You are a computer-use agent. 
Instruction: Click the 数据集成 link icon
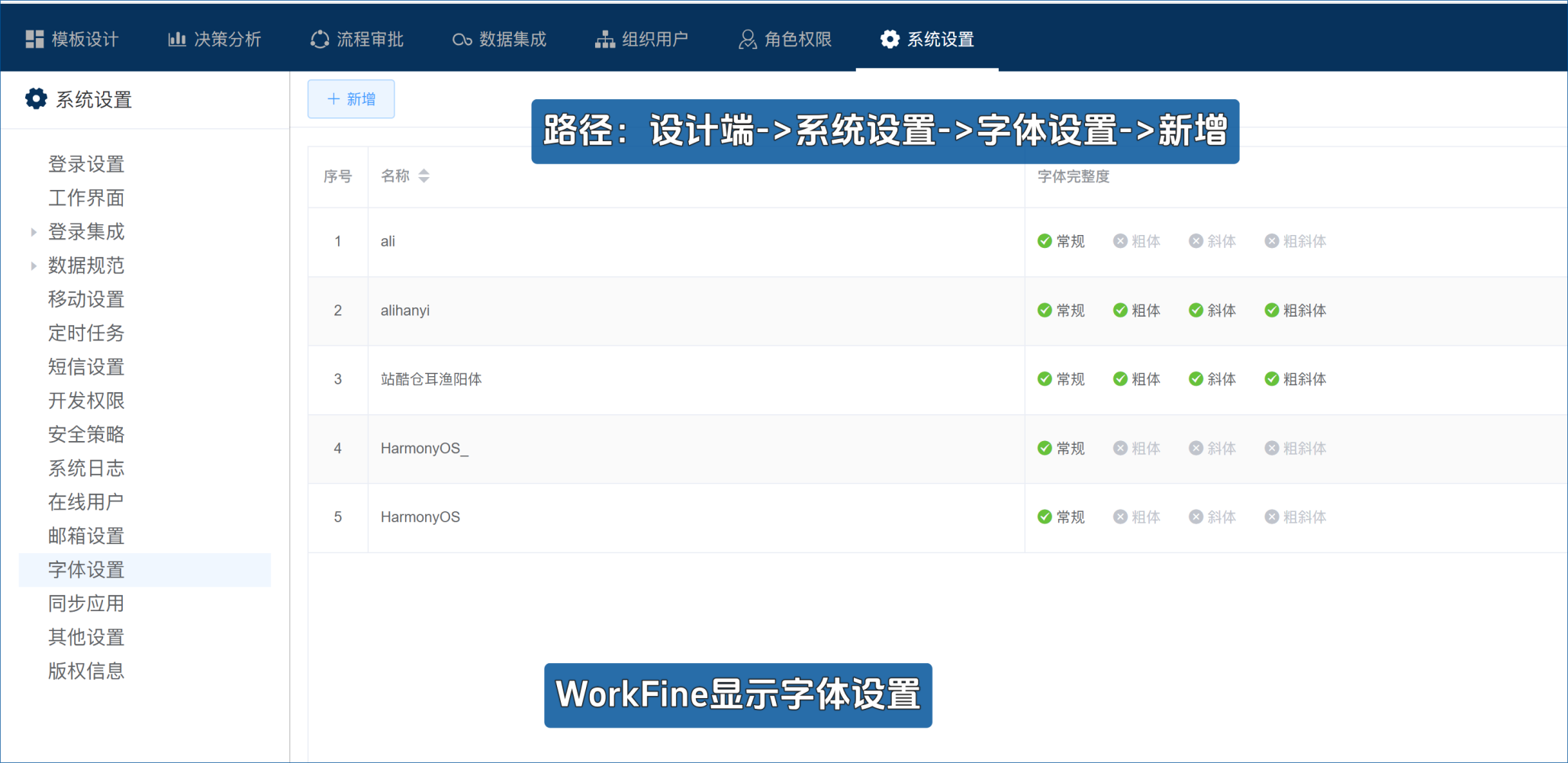coord(462,40)
